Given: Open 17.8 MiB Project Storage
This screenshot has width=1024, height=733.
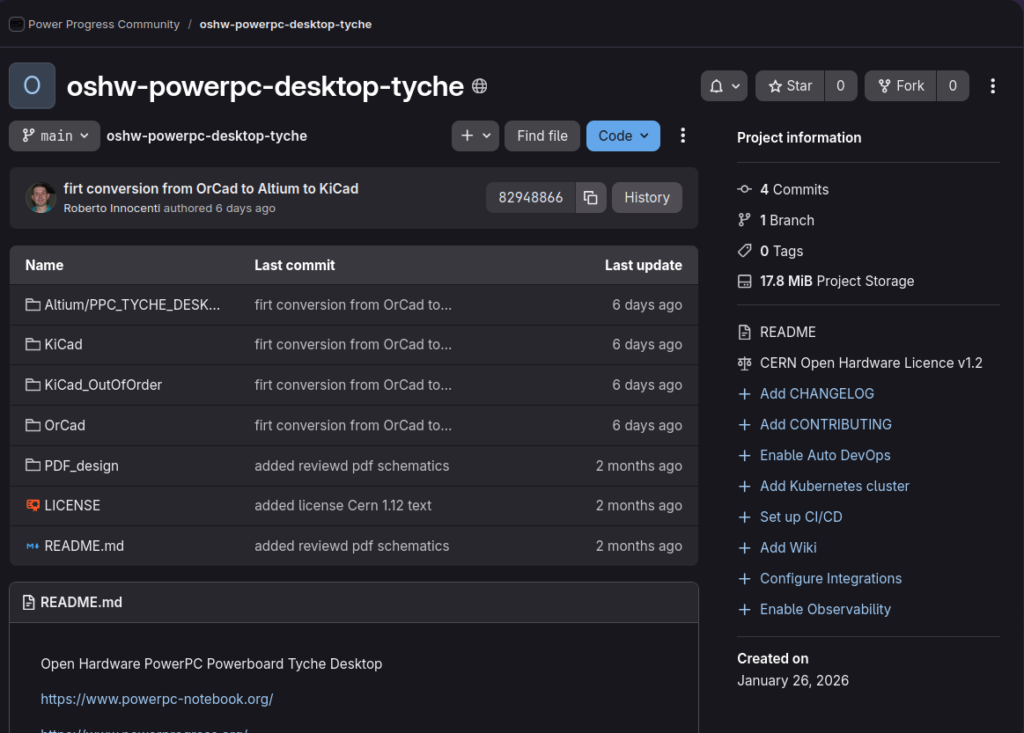Looking at the screenshot, I should coord(837,281).
